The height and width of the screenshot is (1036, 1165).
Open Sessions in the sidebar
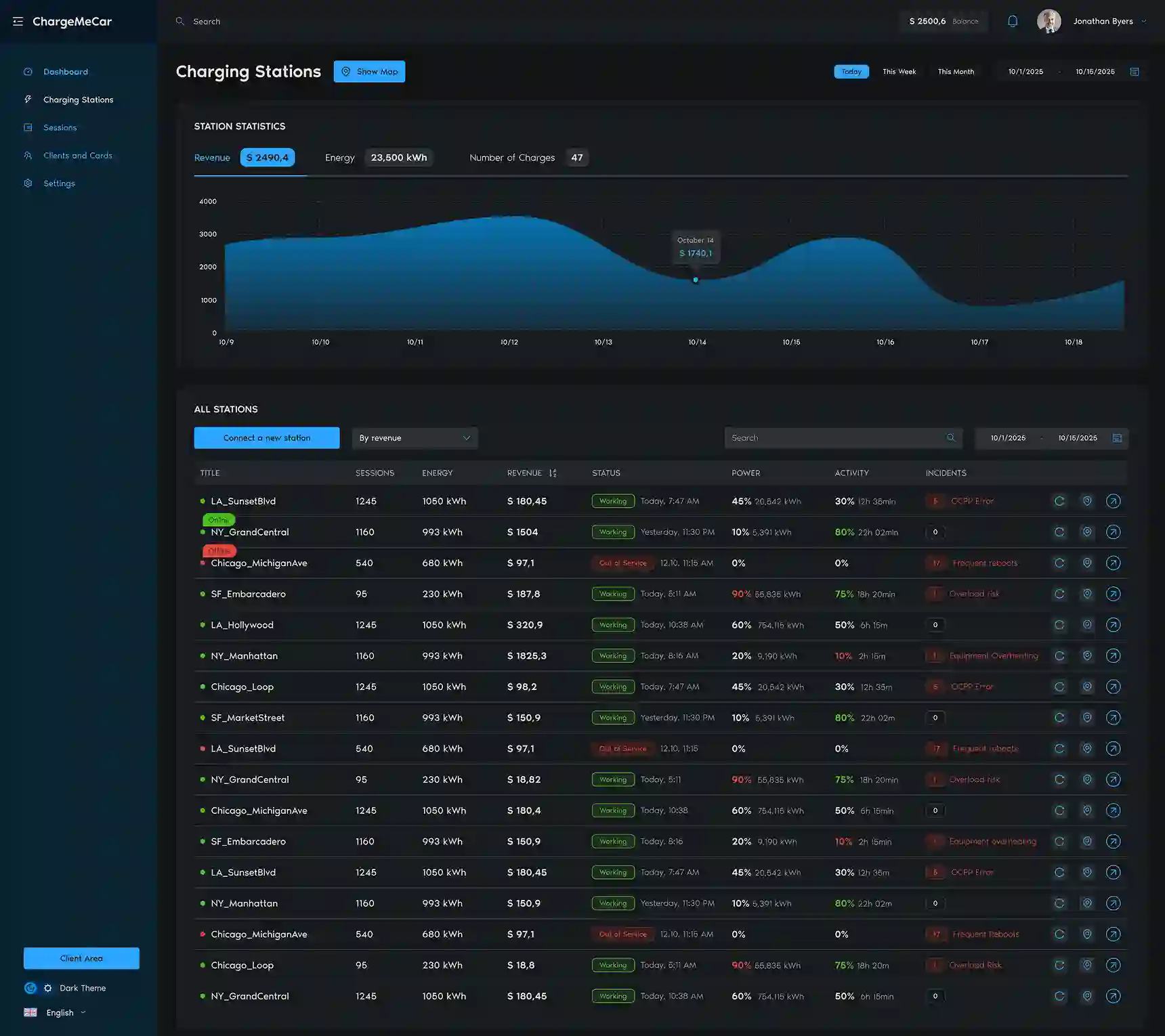click(x=60, y=127)
